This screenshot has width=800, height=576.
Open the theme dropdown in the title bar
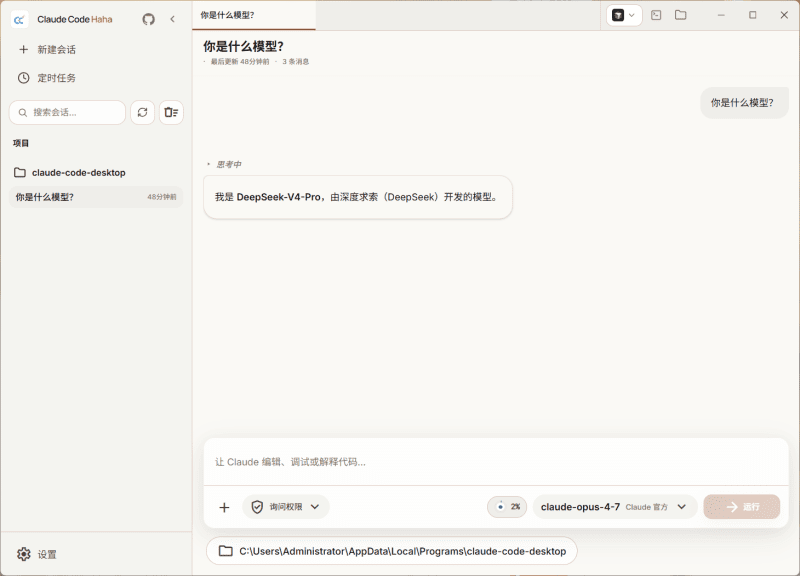click(x=623, y=15)
